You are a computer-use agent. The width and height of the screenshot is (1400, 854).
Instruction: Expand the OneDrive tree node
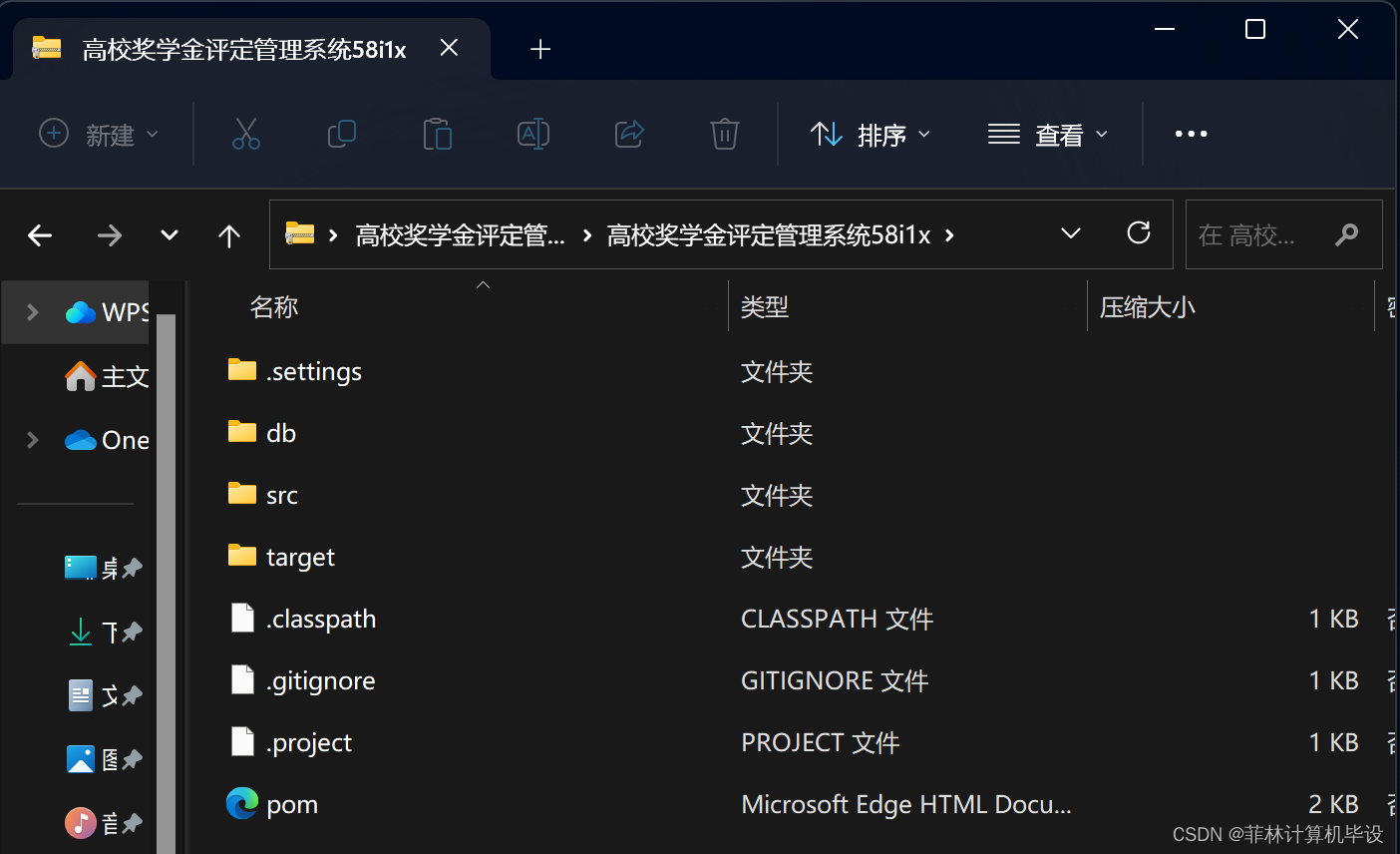32,440
